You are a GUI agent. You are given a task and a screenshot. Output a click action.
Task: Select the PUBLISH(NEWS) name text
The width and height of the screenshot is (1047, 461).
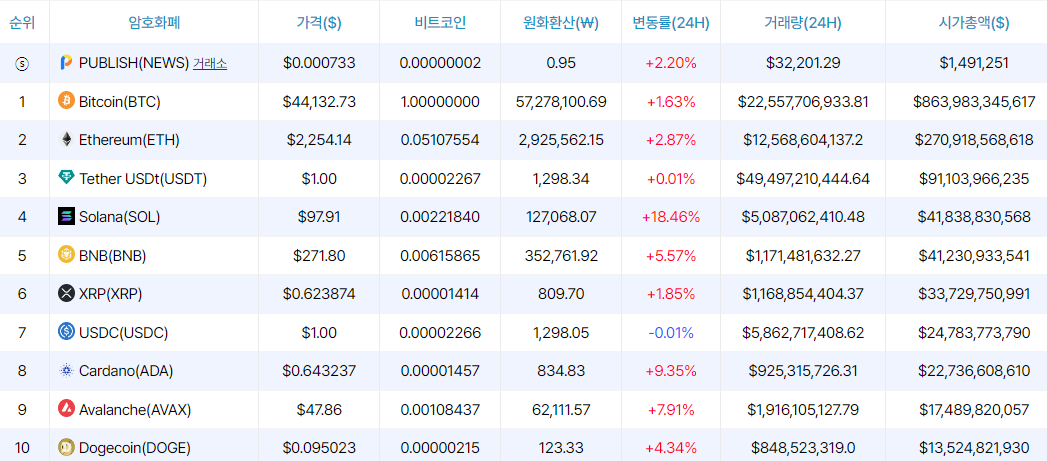click(x=134, y=63)
